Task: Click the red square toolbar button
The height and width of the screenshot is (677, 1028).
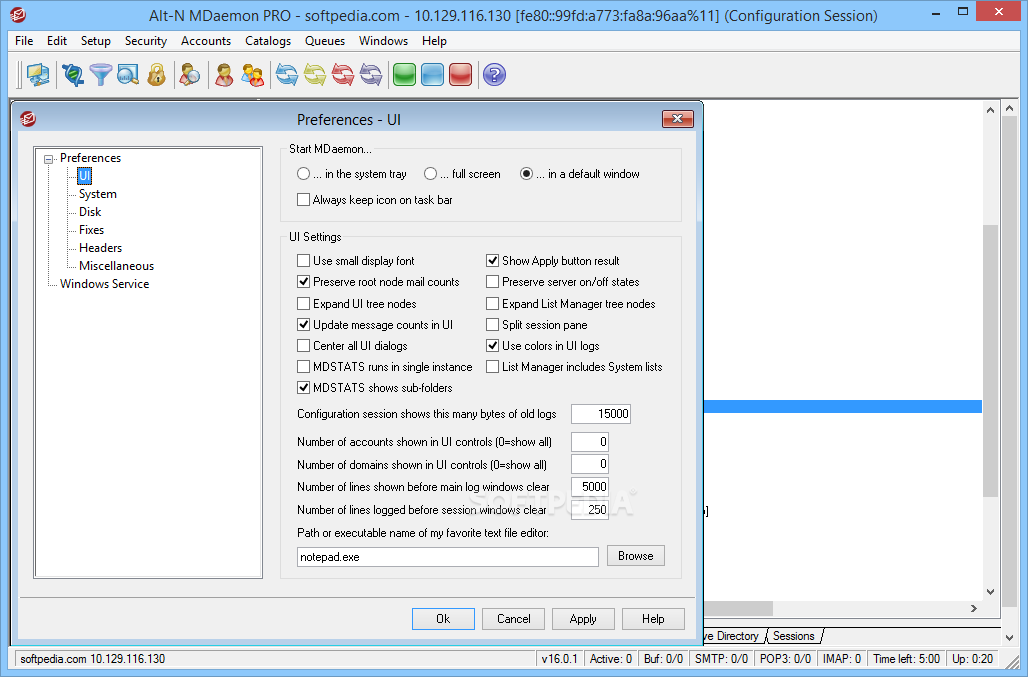Action: tap(461, 75)
